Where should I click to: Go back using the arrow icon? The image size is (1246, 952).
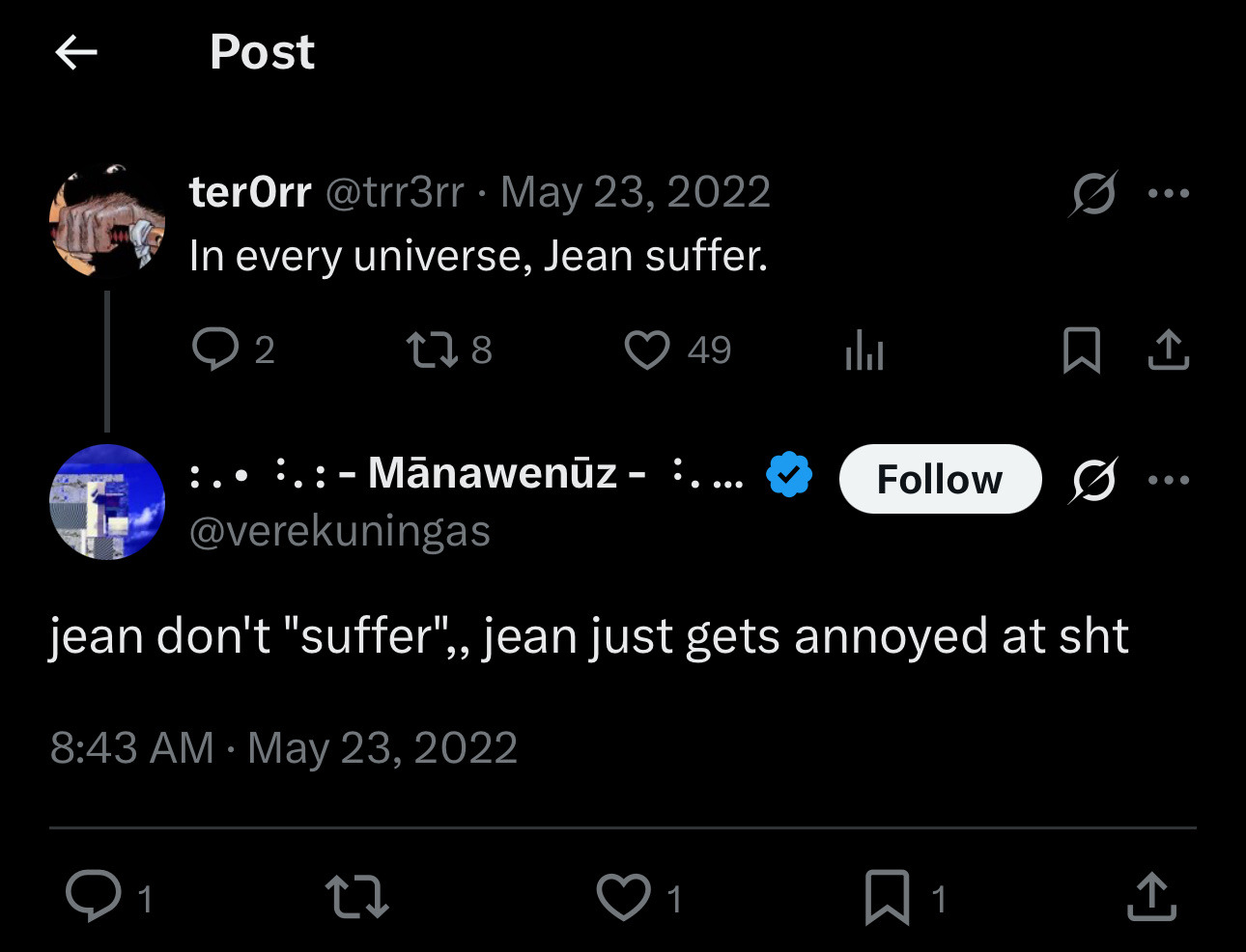coord(76,52)
